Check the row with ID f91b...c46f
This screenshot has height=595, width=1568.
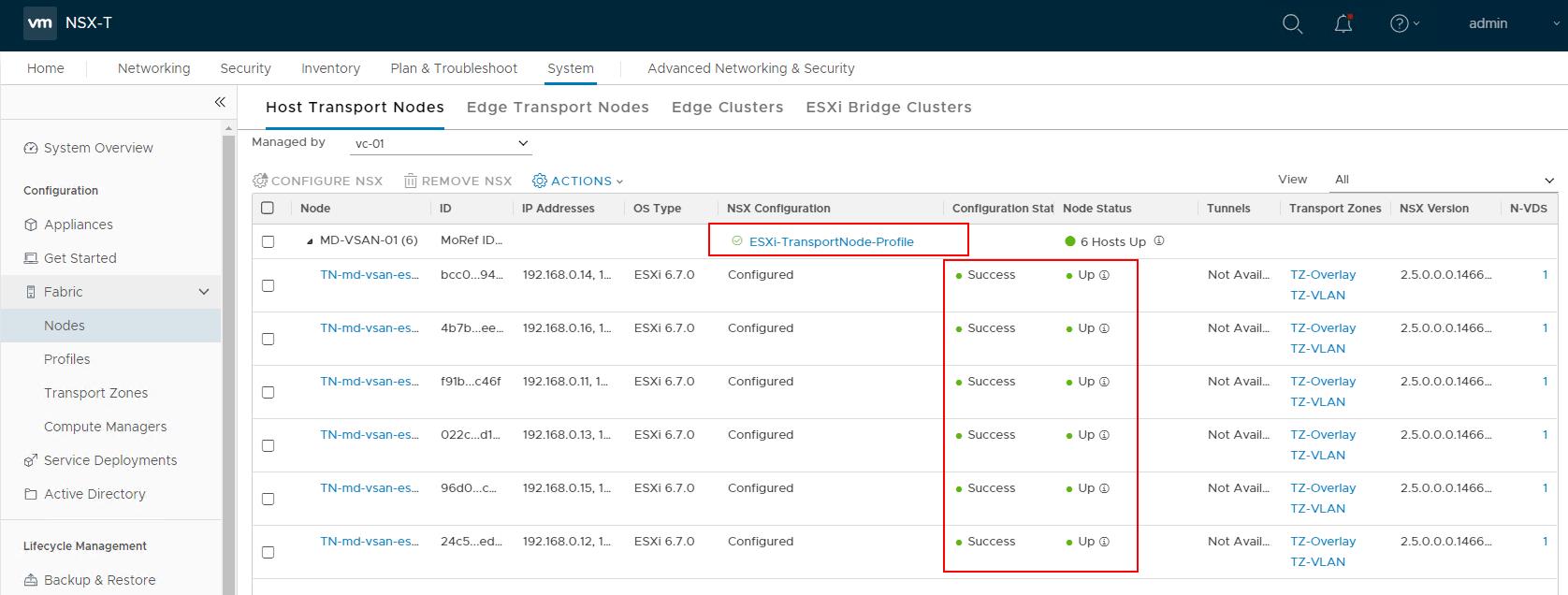pyautogui.click(x=268, y=392)
